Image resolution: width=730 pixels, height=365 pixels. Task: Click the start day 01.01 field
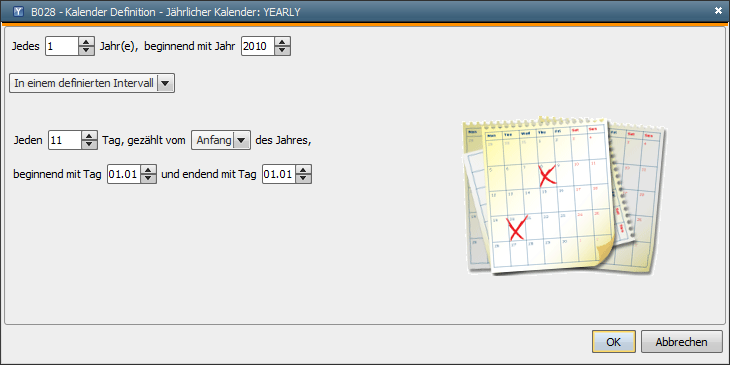124,174
